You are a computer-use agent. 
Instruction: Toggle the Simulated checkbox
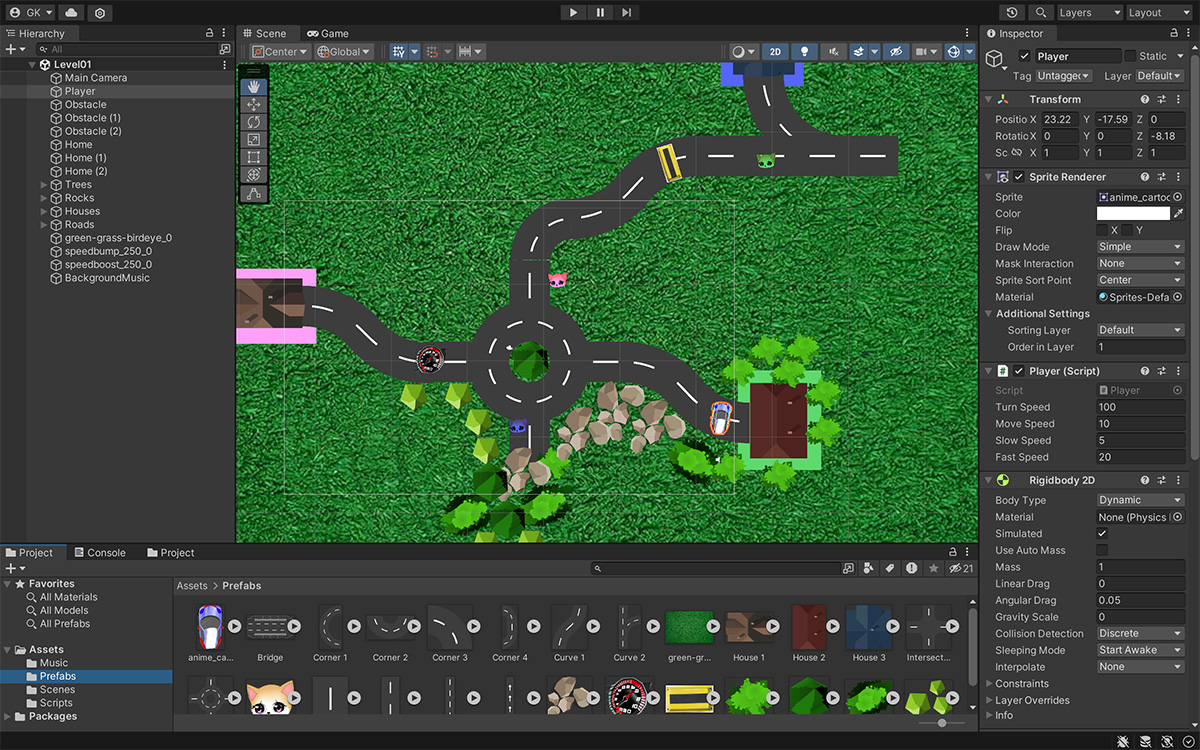point(1102,534)
